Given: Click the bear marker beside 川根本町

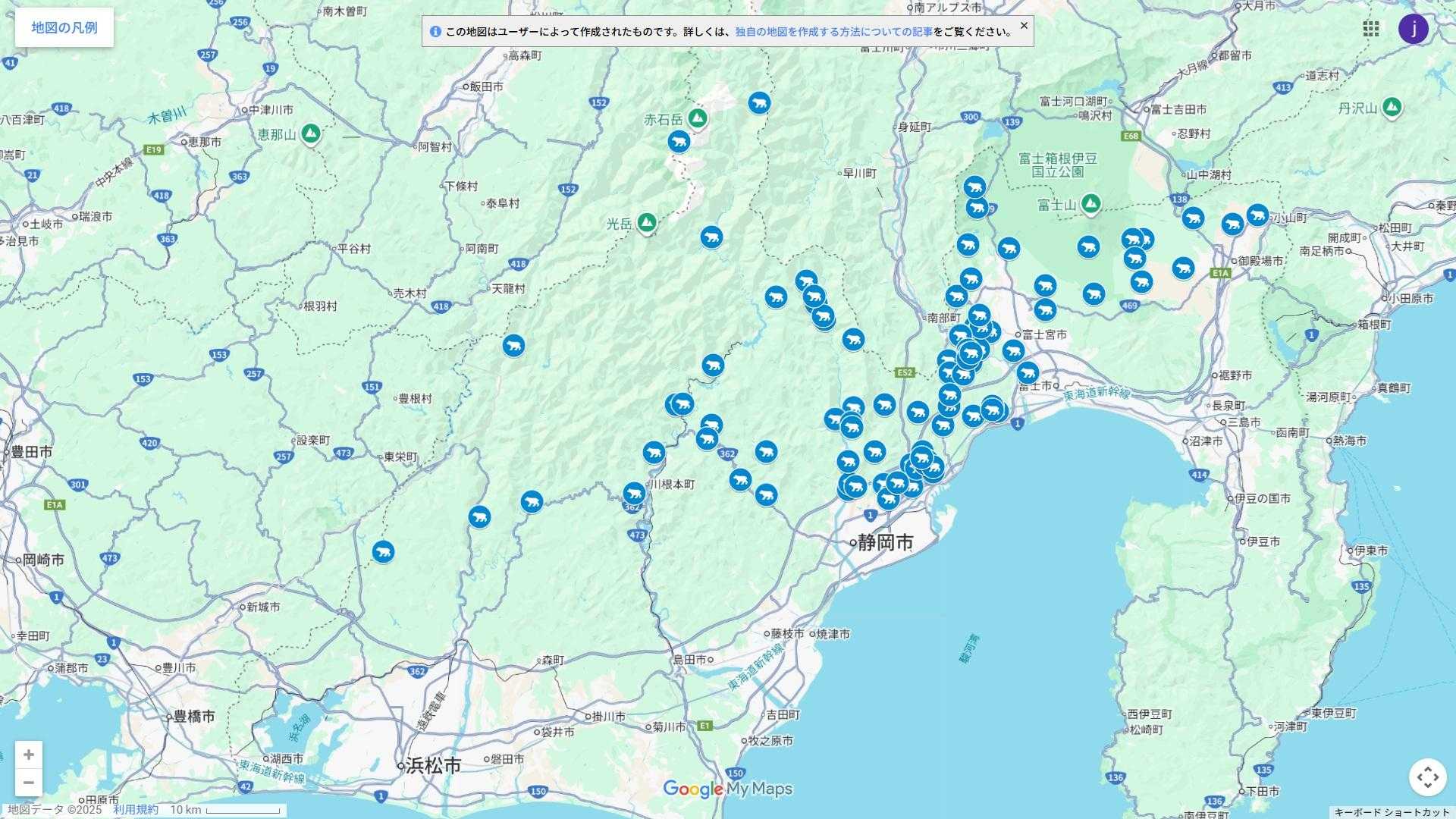Looking at the screenshot, I should pyautogui.click(x=634, y=494).
